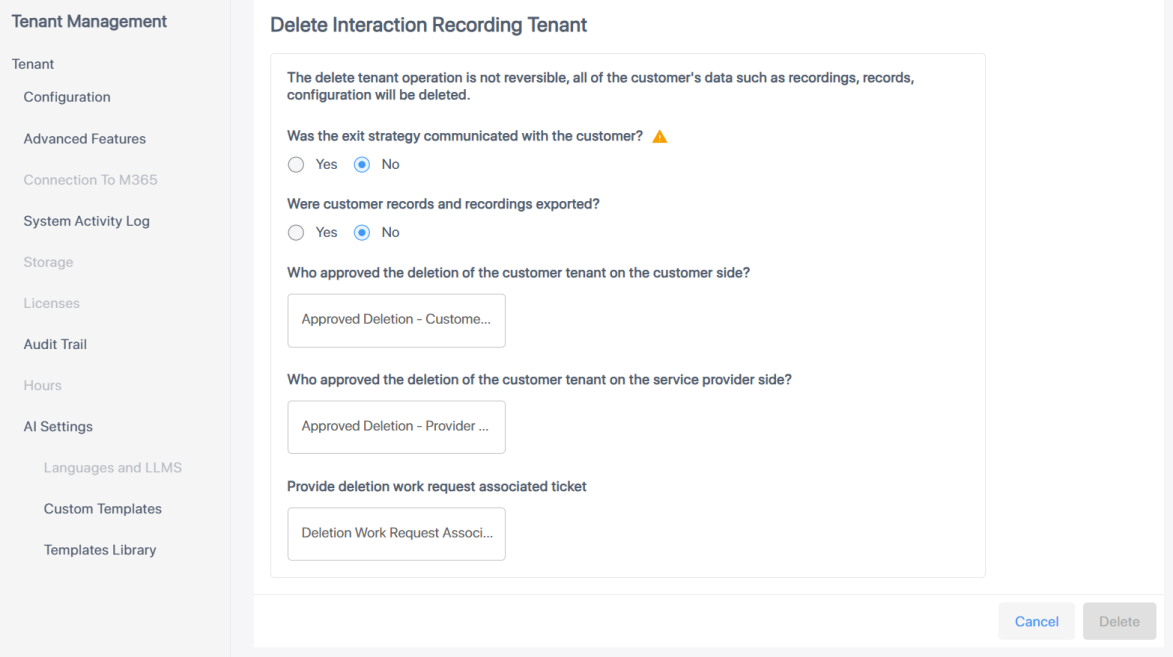Viewport: 1173px width, 657px height.
Task: Choose No for records and recordings exported
Action: pyautogui.click(x=362, y=232)
